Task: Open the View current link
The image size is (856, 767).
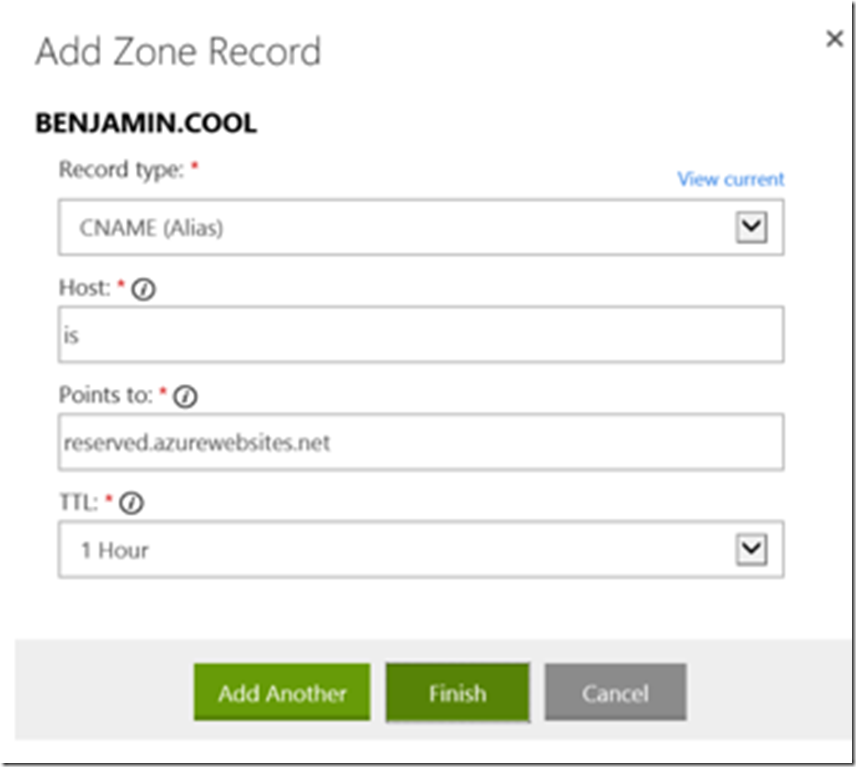Action: pyautogui.click(x=730, y=179)
